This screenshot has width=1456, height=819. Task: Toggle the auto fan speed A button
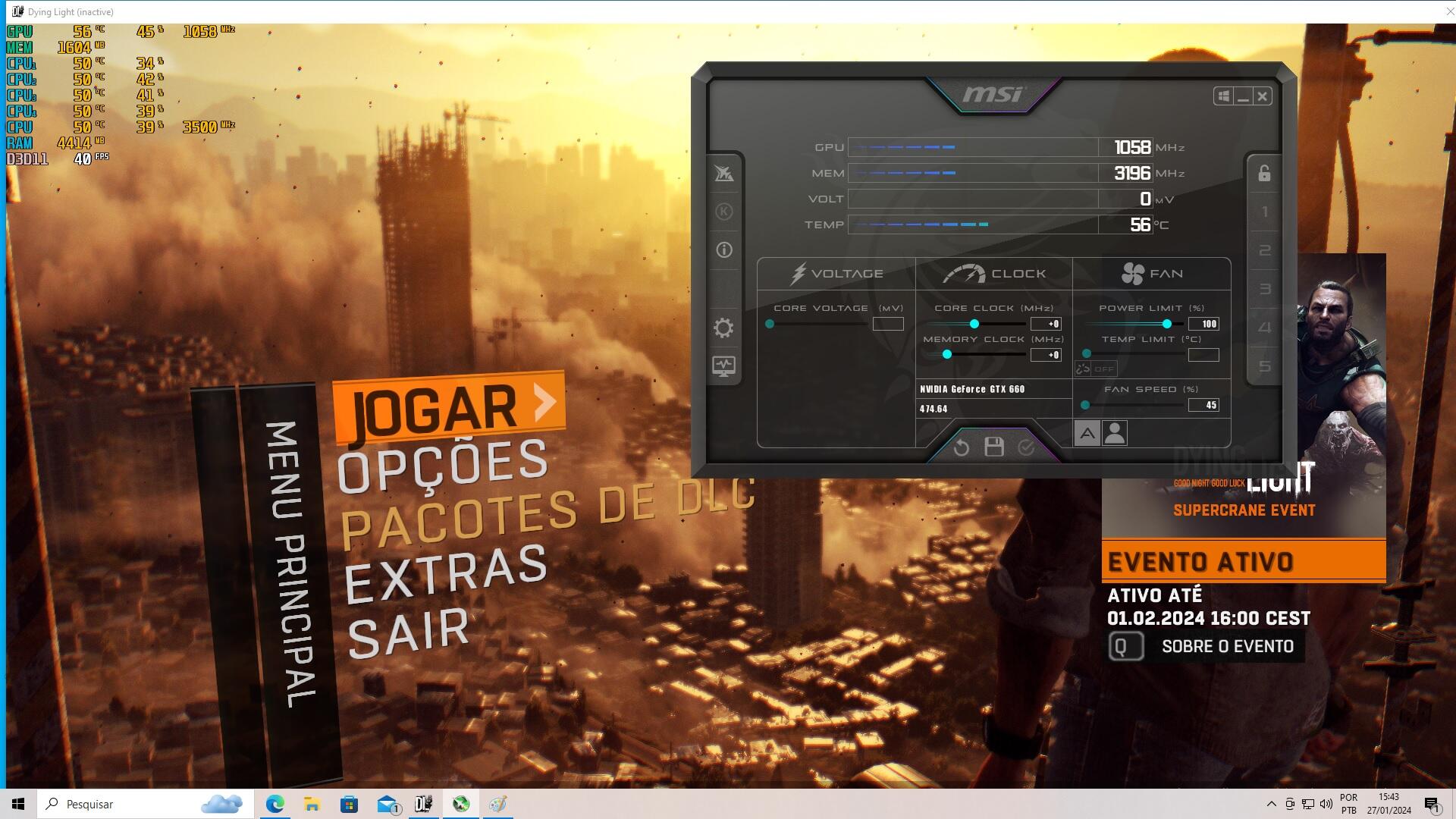1087,433
